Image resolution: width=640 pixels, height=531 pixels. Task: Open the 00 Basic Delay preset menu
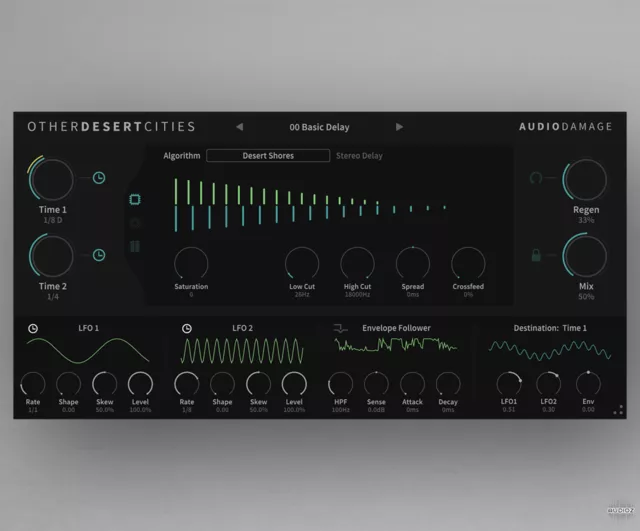[x=319, y=127]
